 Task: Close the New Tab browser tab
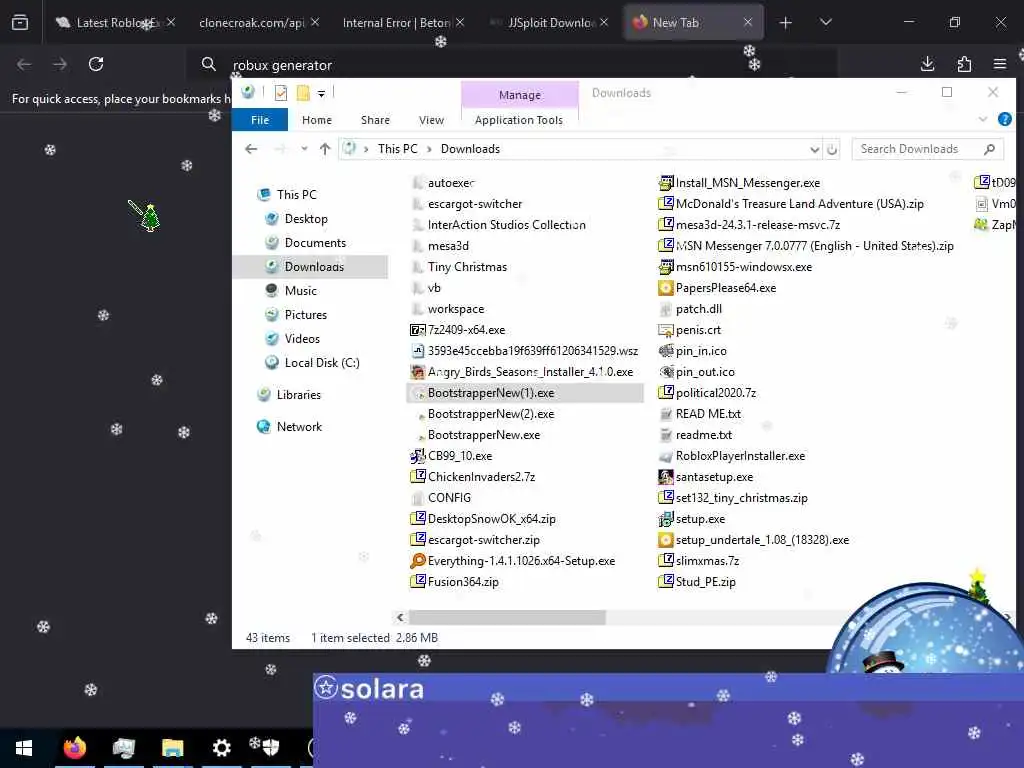pos(748,23)
